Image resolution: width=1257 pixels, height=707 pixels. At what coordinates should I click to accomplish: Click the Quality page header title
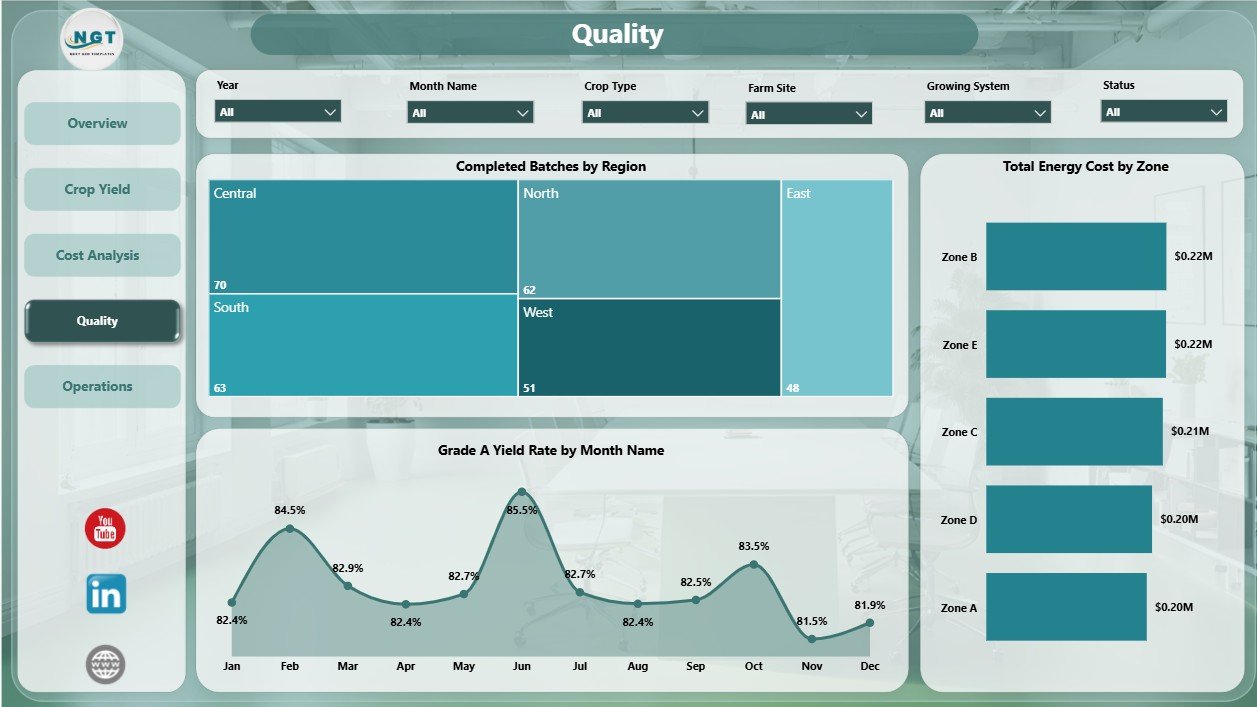click(x=617, y=34)
